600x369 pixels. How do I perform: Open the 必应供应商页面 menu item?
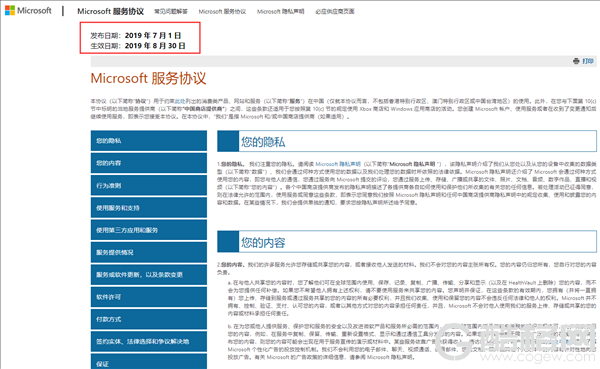tap(334, 11)
